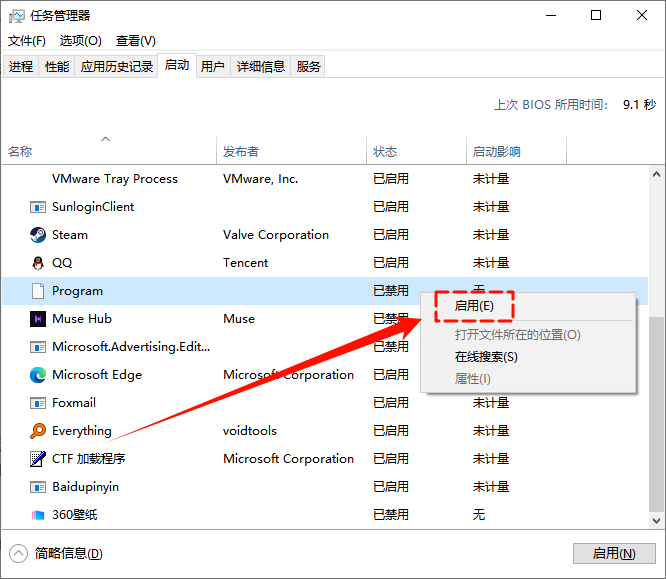This screenshot has width=666, height=579.
Task: Click the CTF 加载程序 pen icon
Action: (x=38, y=459)
